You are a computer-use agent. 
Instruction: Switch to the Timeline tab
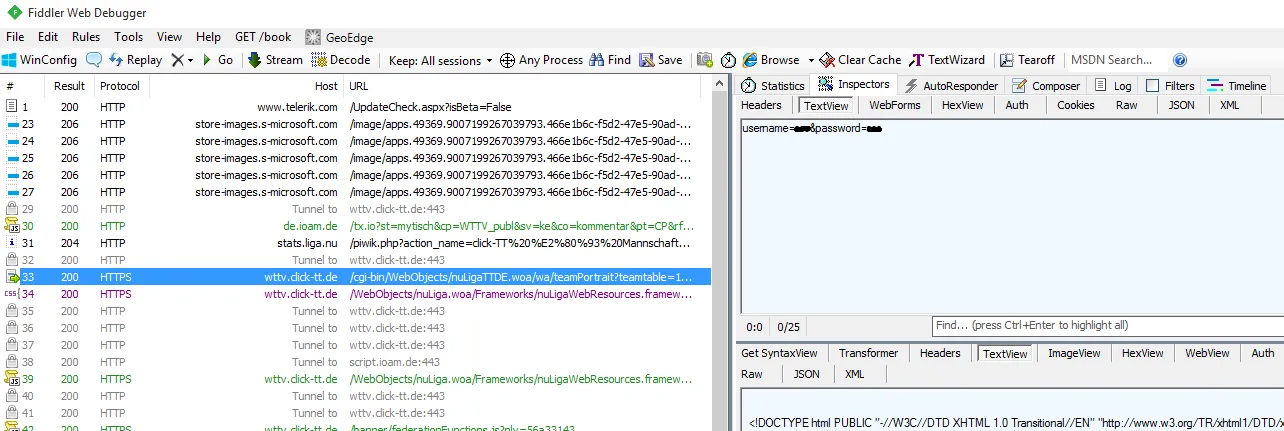coord(1237,85)
